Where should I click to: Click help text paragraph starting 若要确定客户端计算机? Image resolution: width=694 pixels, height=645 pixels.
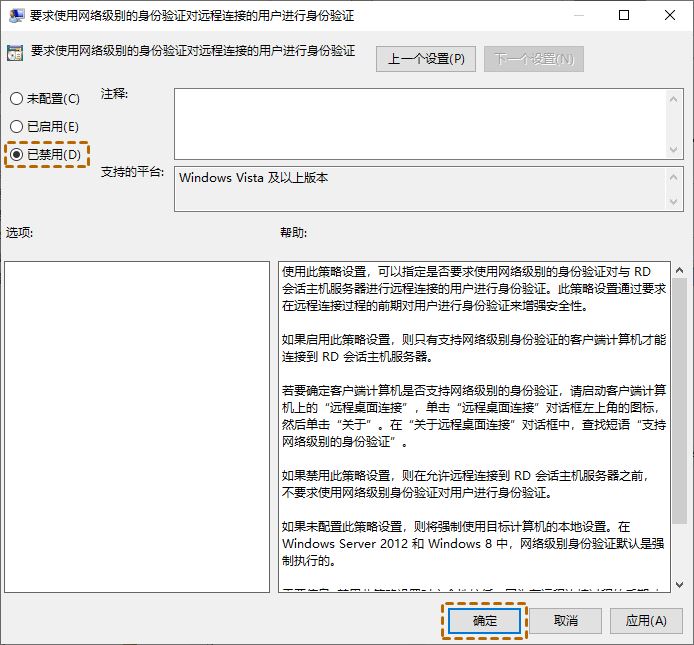[474, 416]
